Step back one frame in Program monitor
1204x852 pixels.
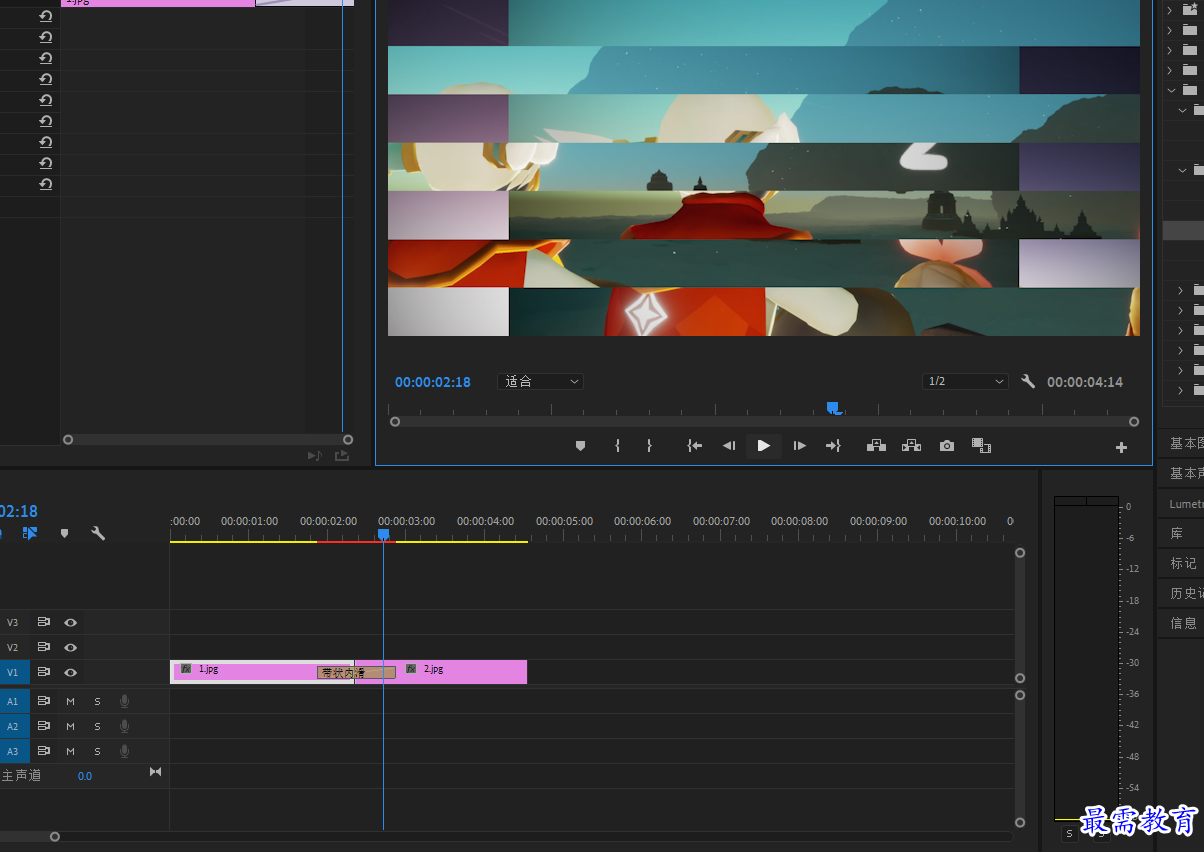(729, 446)
